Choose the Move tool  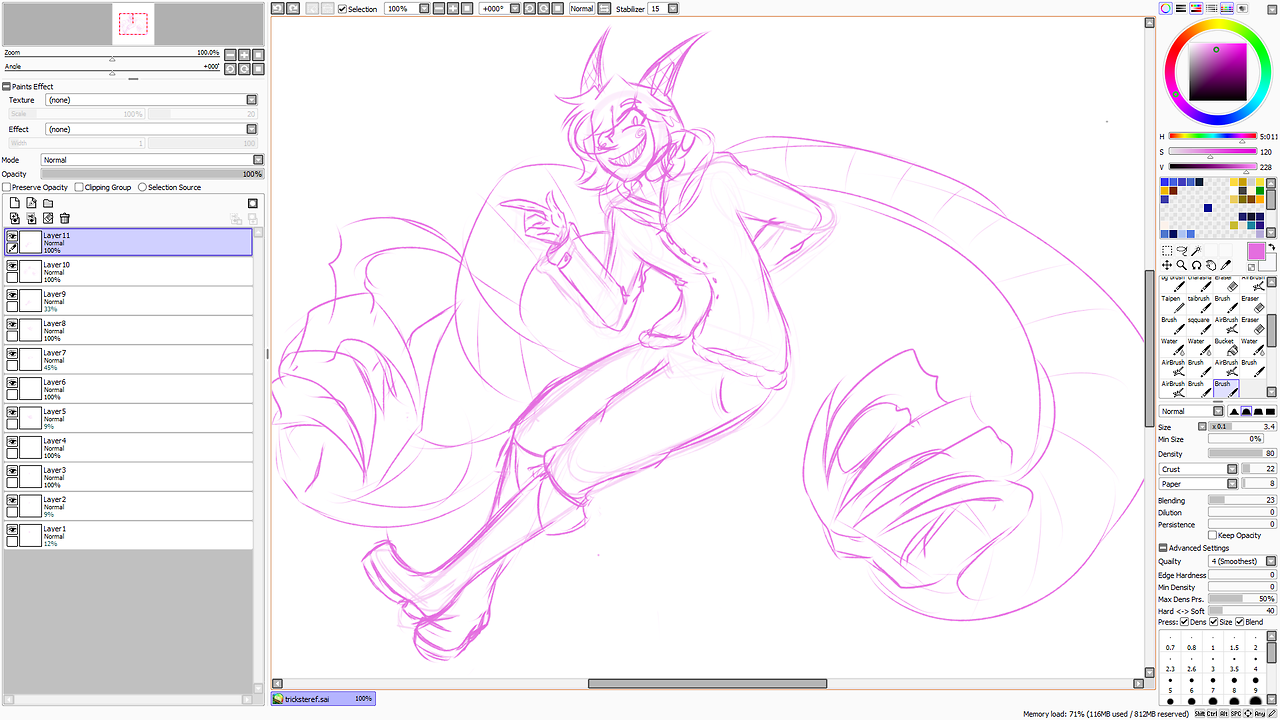(1167, 265)
